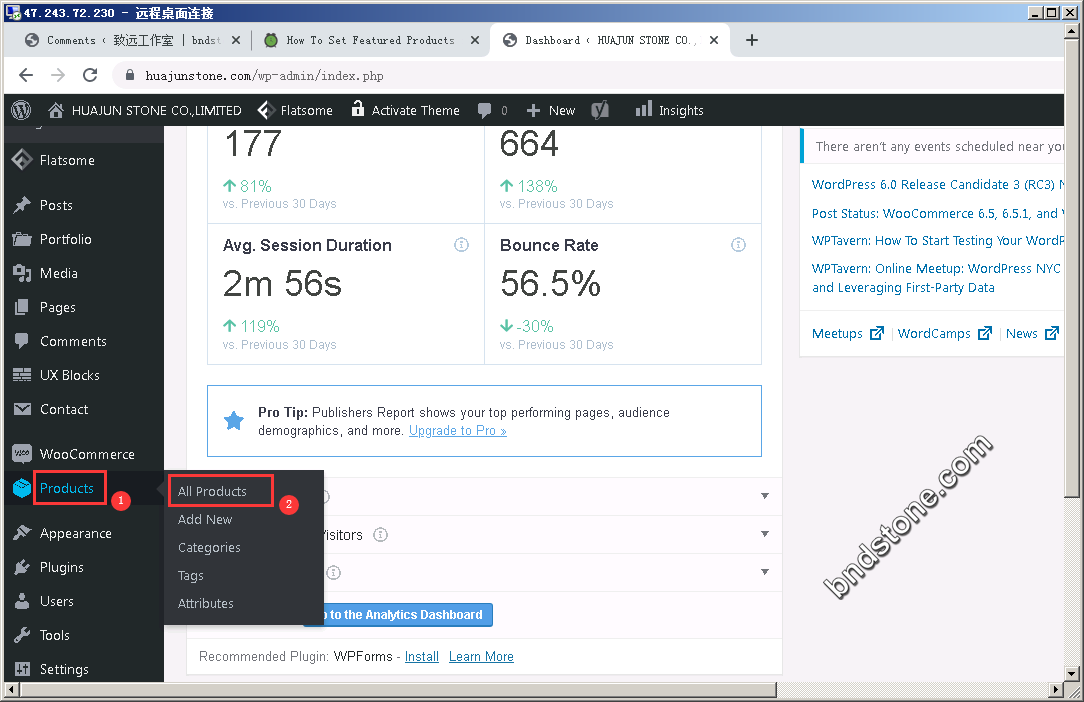The height and width of the screenshot is (702, 1084).
Task: Switch to the Dashboard HUAJUN STONE tab
Action: [x=610, y=40]
